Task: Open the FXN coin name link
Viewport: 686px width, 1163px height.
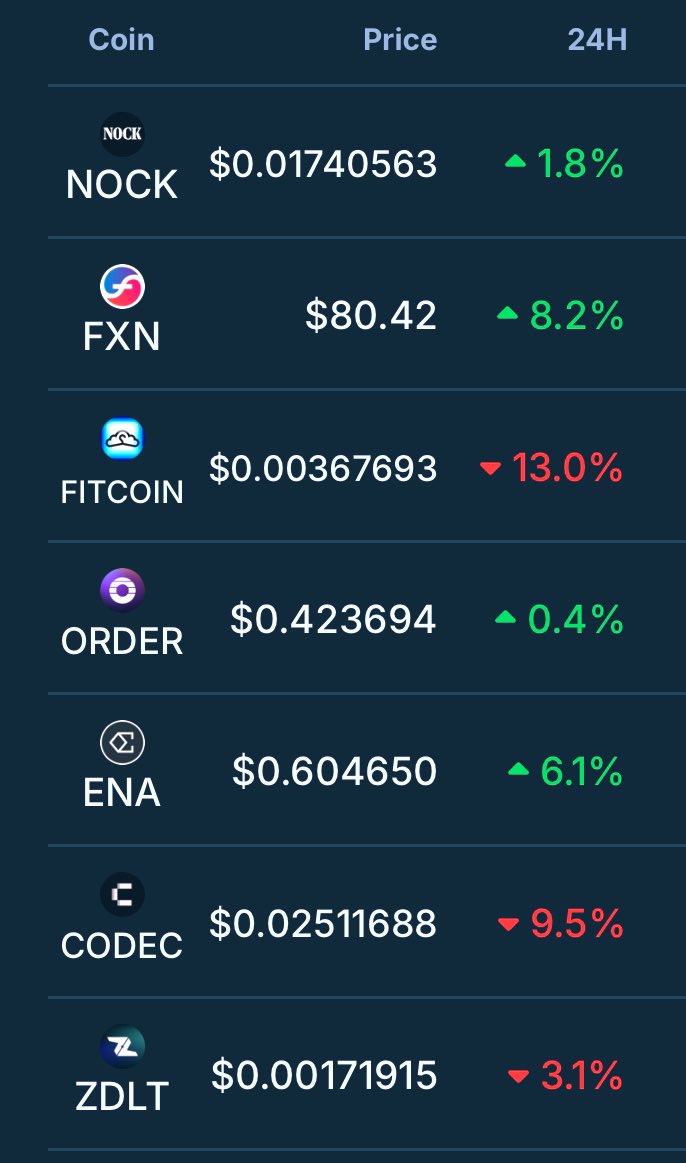Action: coord(122,337)
